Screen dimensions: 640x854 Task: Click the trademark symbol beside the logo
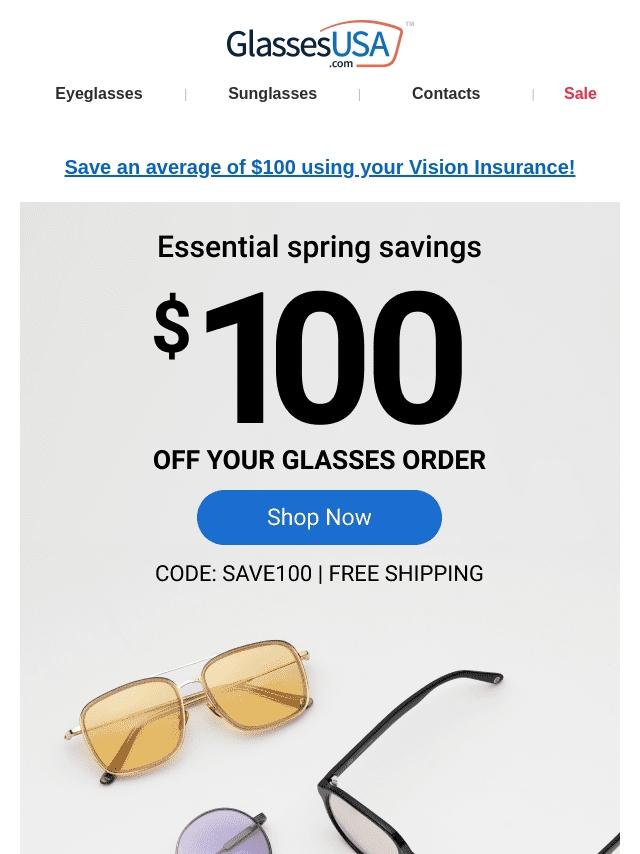point(410,24)
